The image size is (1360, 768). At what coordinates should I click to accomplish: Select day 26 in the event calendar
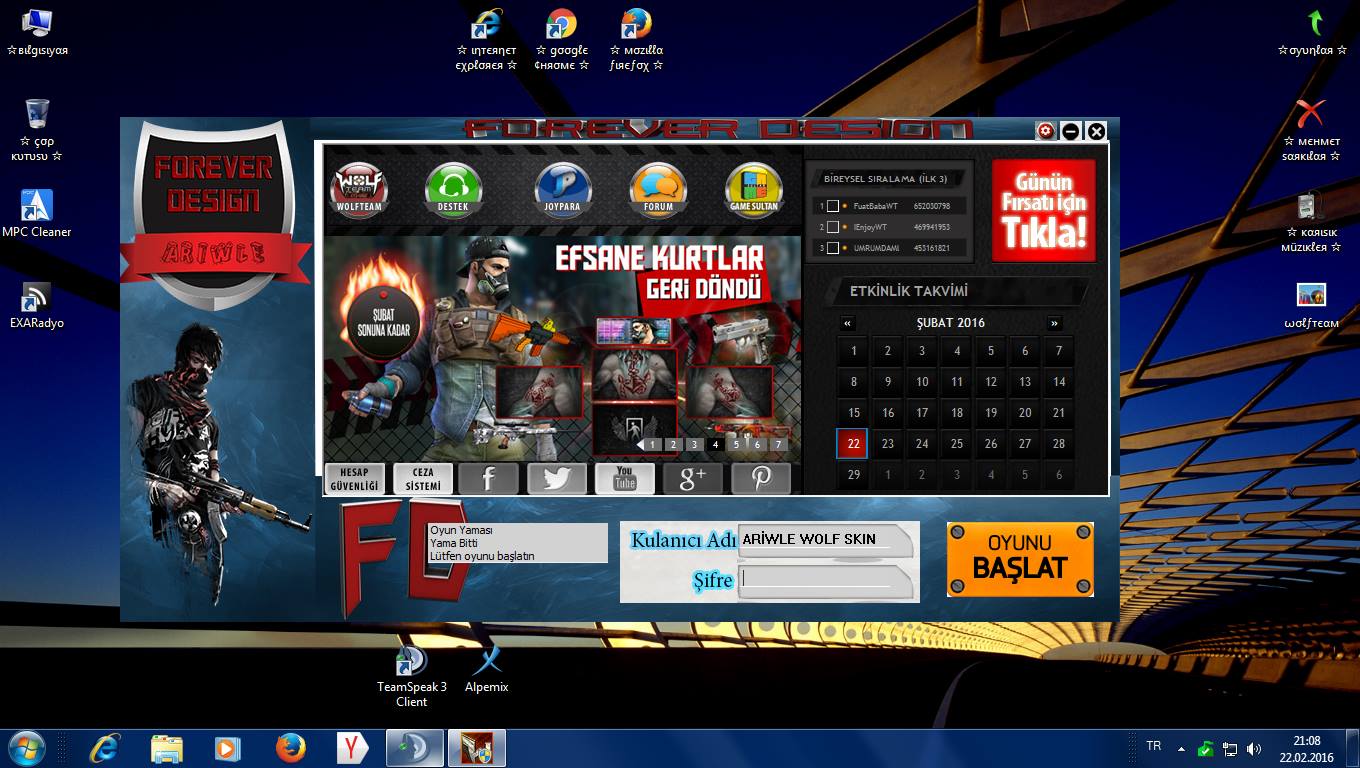991,444
